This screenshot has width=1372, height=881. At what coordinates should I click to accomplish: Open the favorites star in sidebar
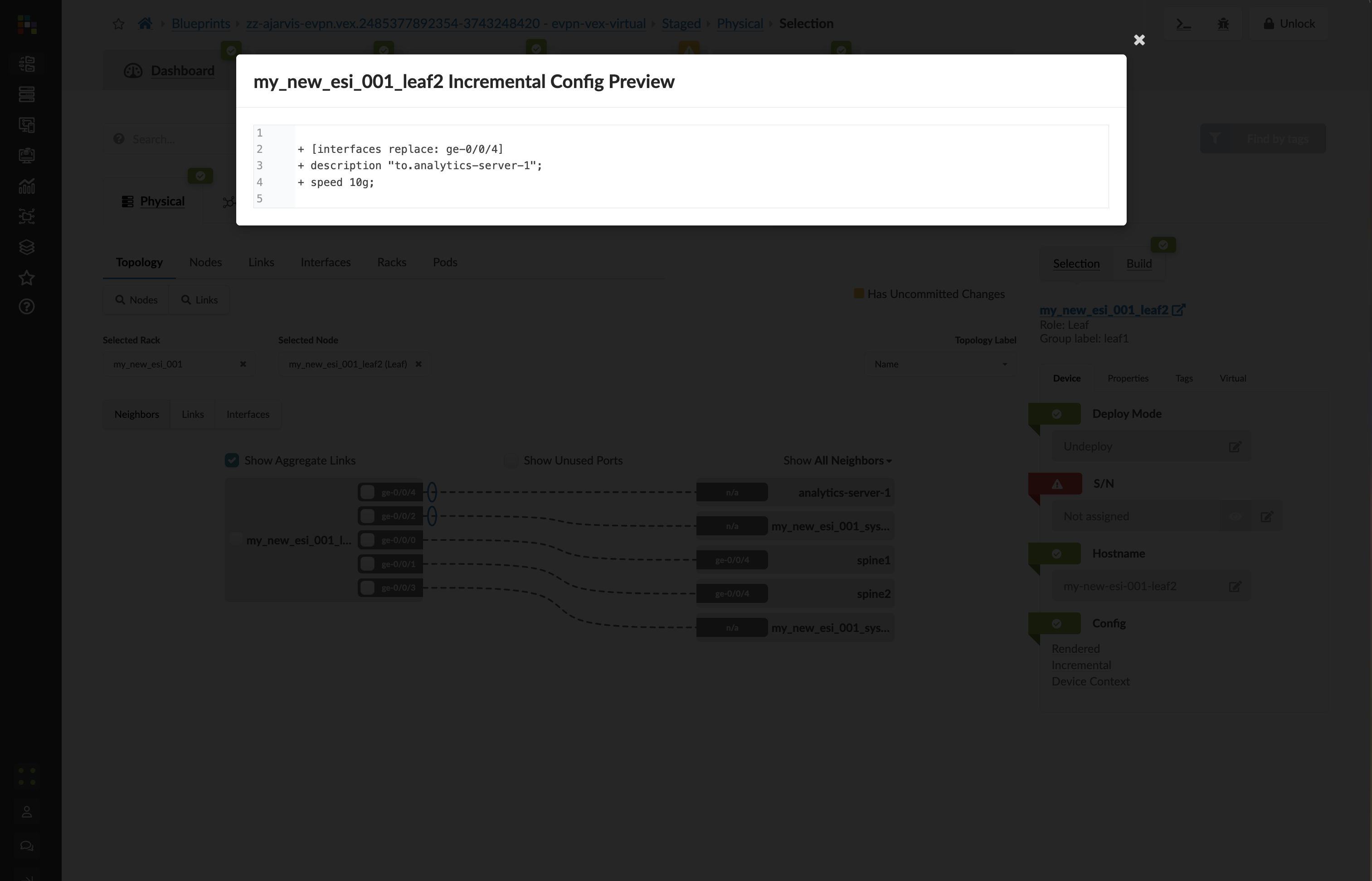pyautogui.click(x=27, y=278)
